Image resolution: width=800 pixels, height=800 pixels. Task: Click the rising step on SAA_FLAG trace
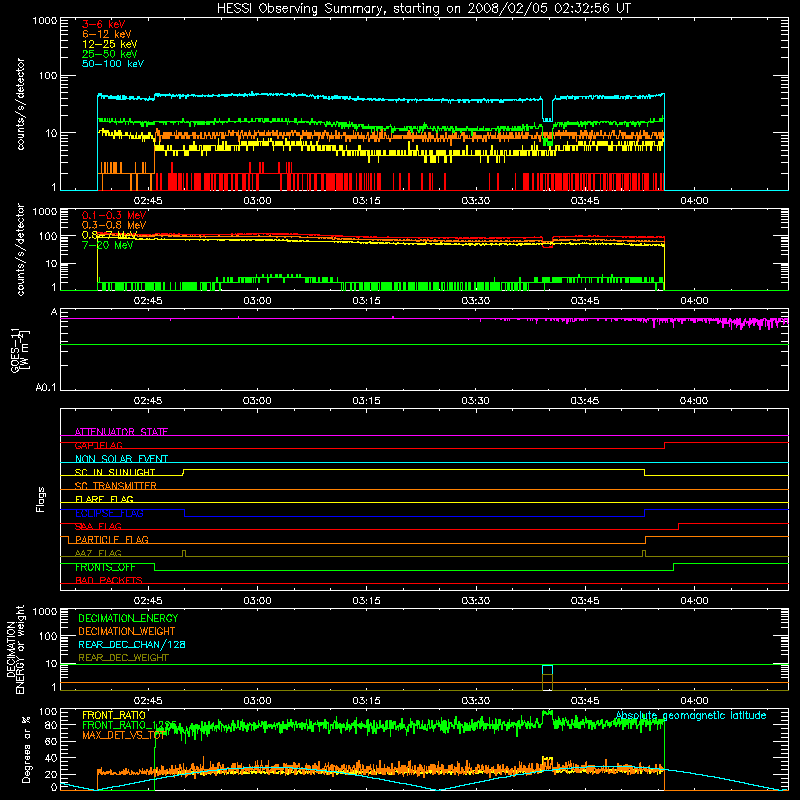pos(678,527)
